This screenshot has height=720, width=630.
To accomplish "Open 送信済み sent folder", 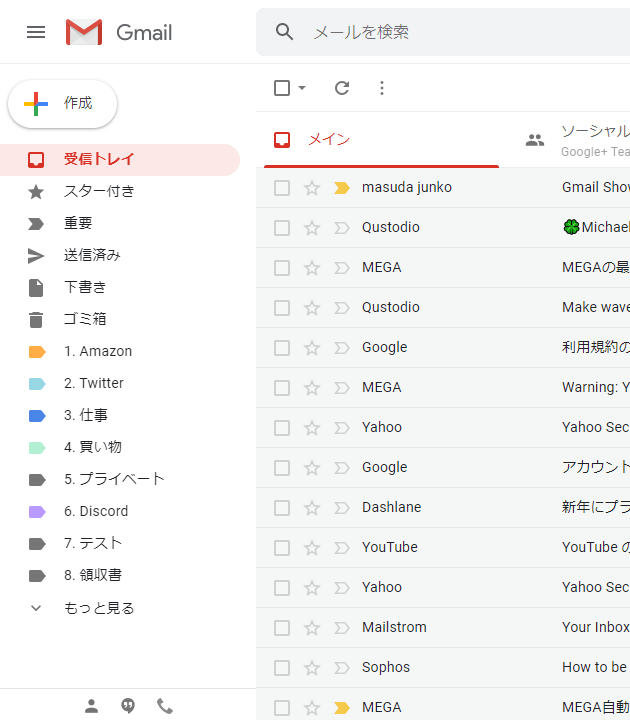I will [x=119, y=255].
